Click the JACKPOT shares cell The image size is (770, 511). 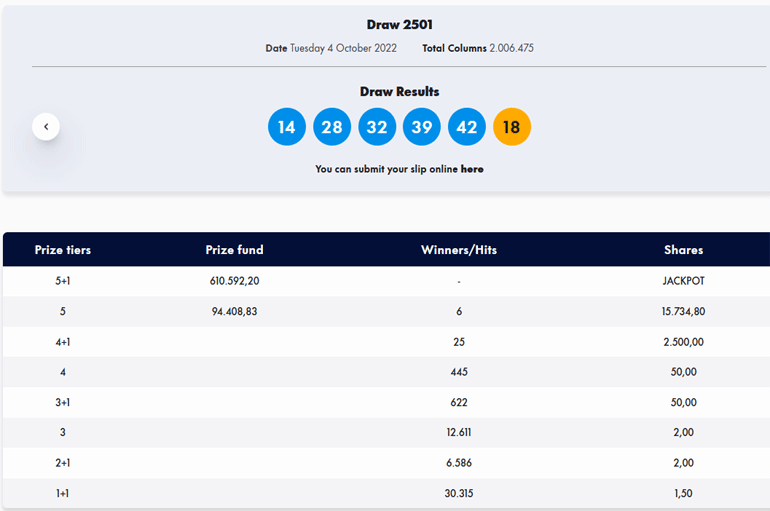point(683,281)
